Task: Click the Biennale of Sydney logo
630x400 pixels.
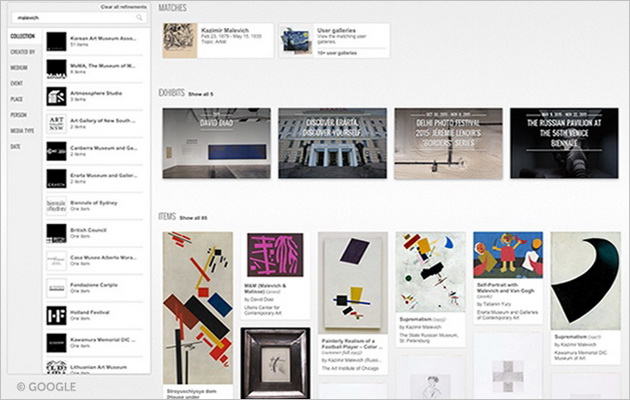Action: [56, 206]
